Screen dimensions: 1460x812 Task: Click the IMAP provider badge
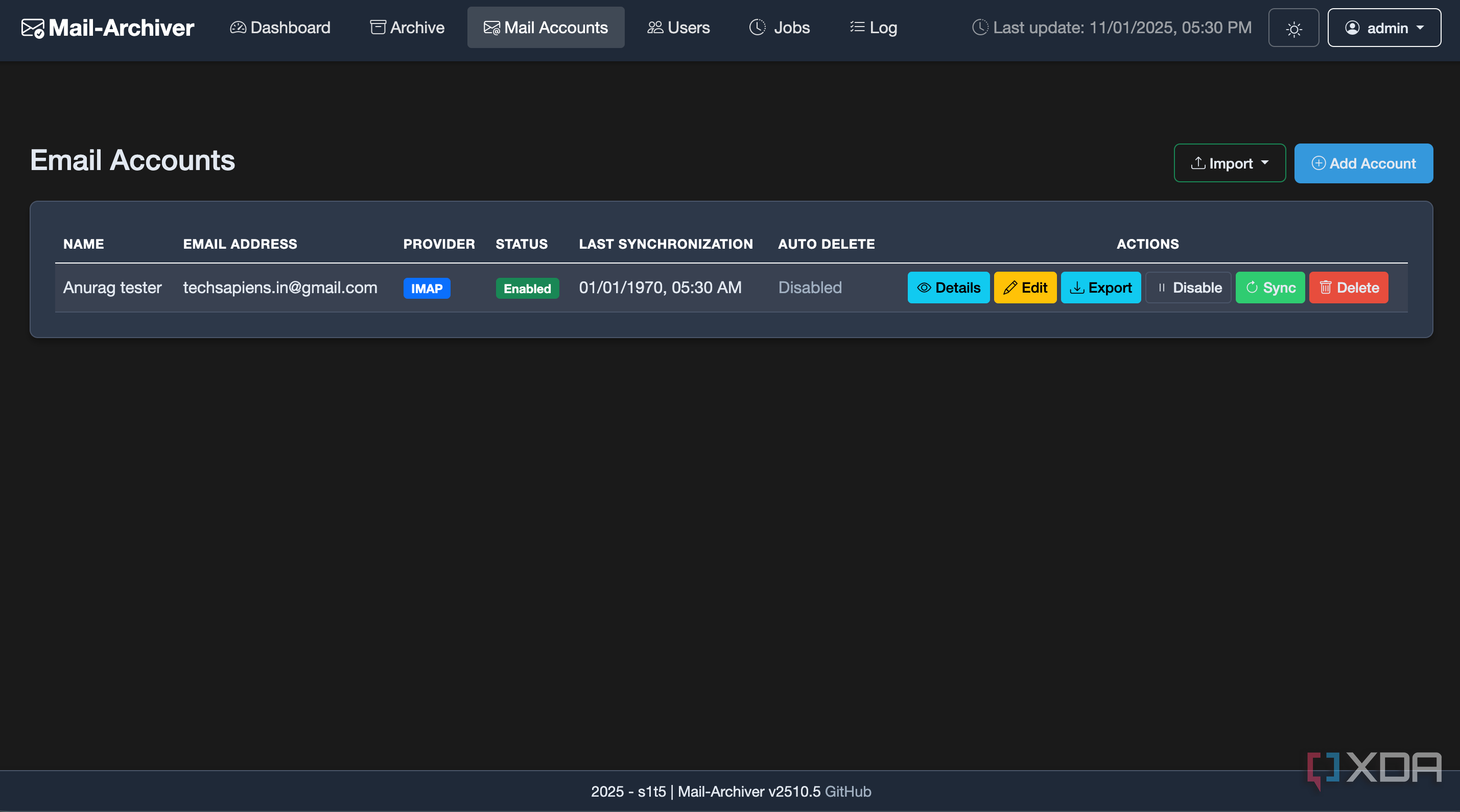tap(427, 289)
